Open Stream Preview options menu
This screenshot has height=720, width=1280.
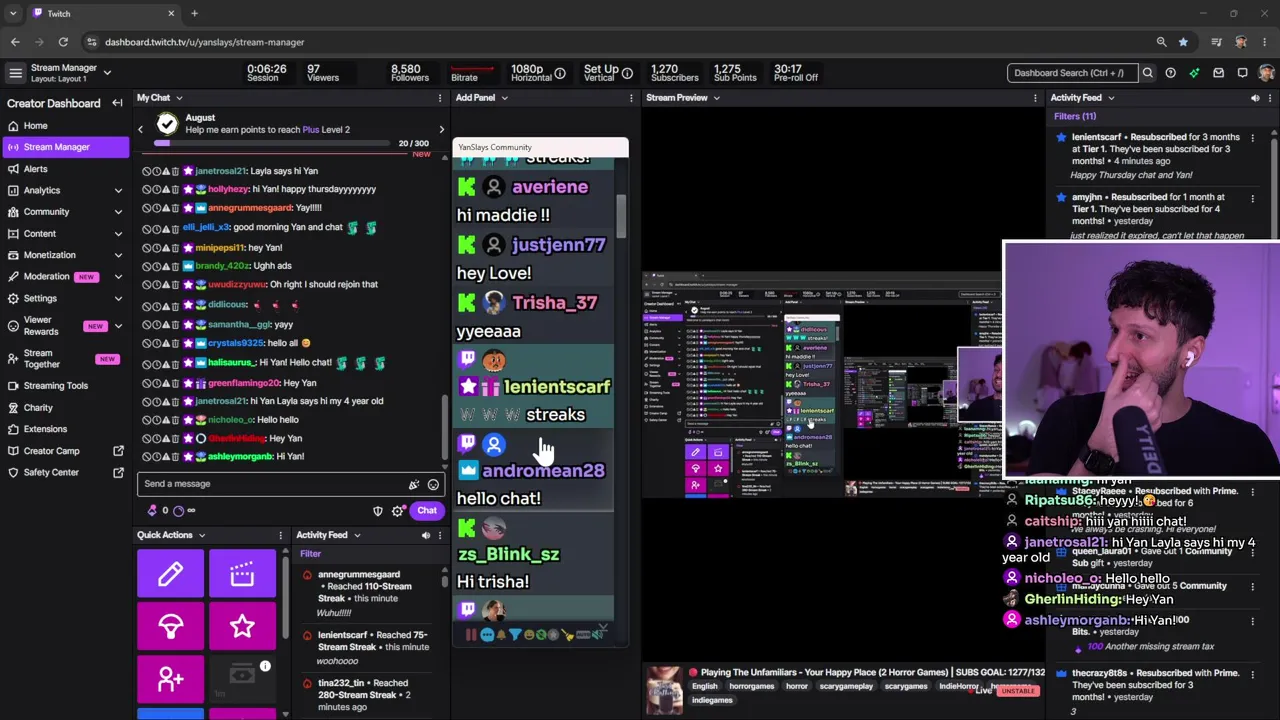pos(1035,98)
